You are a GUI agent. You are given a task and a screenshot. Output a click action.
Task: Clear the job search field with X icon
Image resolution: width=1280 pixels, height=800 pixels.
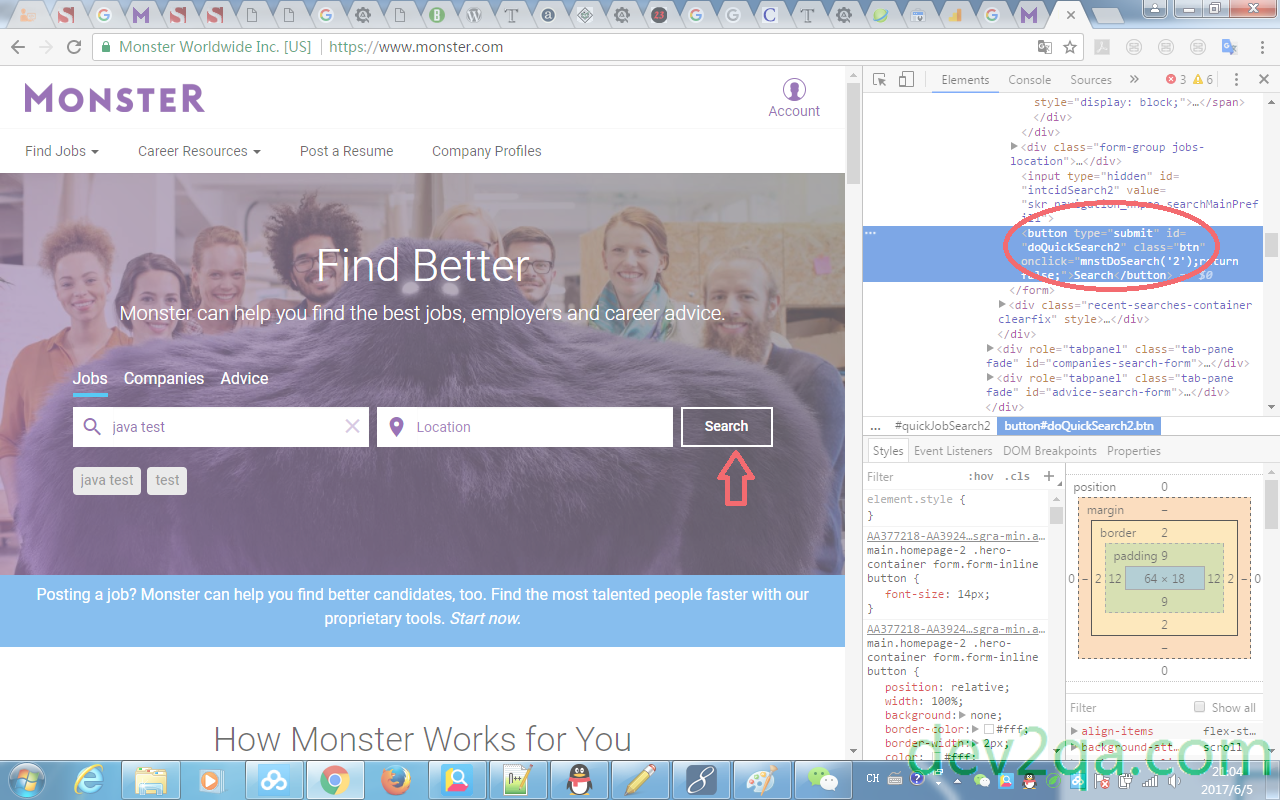coord(352,427)
